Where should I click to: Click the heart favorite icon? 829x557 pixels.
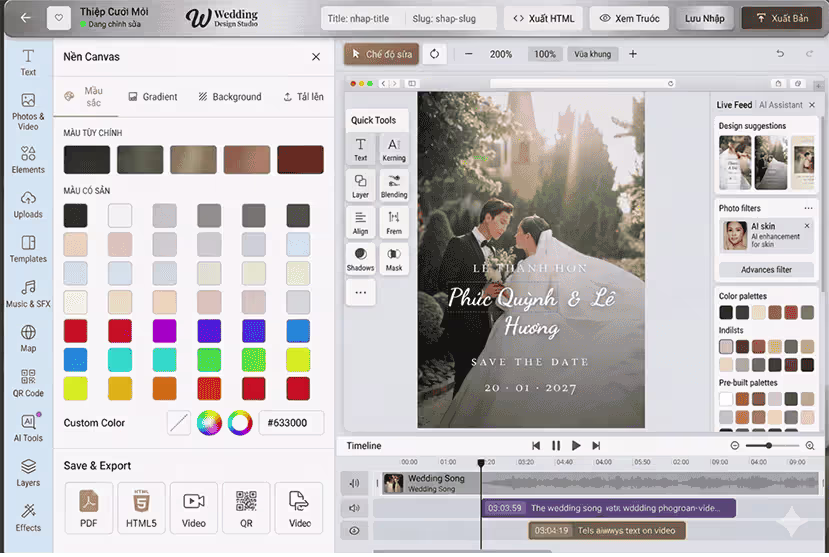[59, 18]
